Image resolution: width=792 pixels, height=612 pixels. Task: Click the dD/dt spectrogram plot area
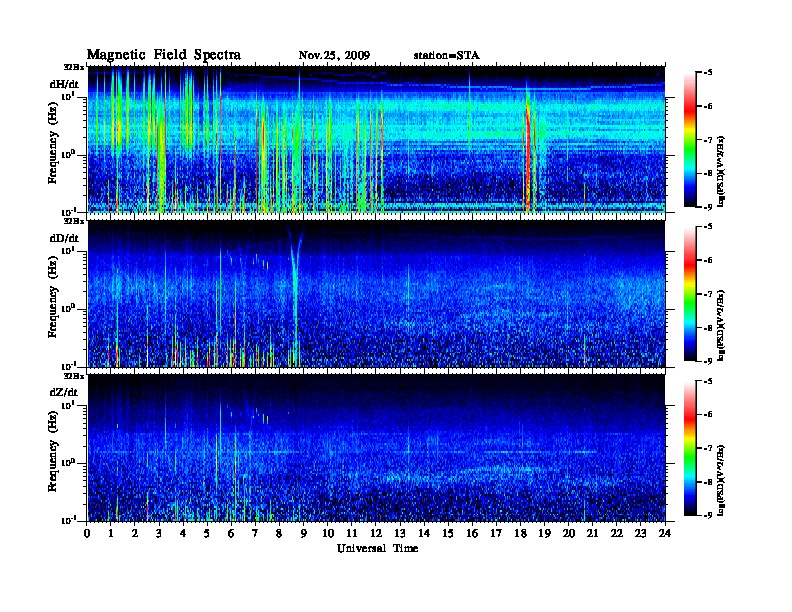pyautogui.click(x=376, y=294)
